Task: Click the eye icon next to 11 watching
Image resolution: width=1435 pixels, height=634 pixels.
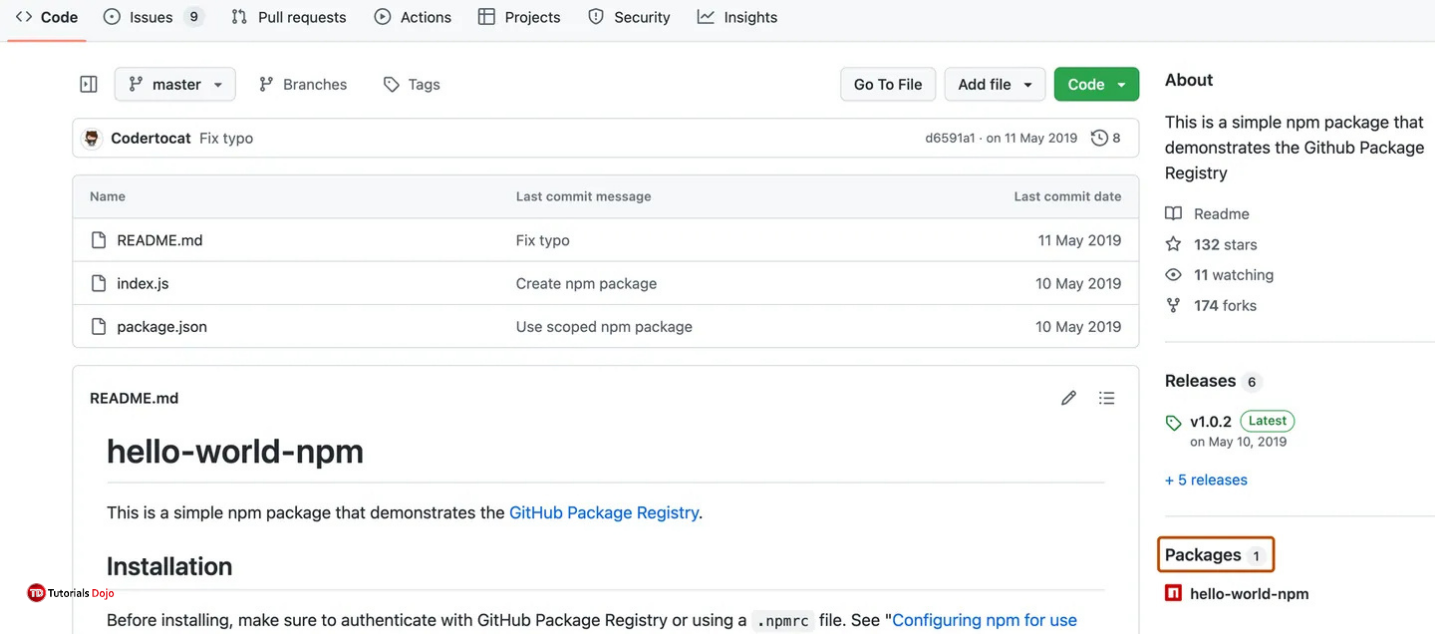Action: [1172, 274]
